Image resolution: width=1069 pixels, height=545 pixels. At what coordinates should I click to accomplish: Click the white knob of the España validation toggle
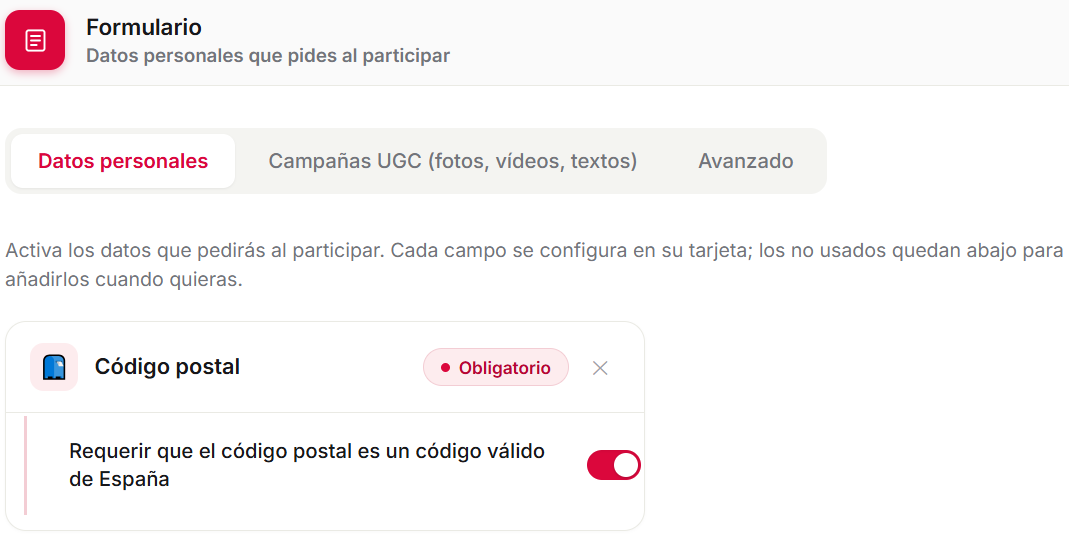click(626, 465)
